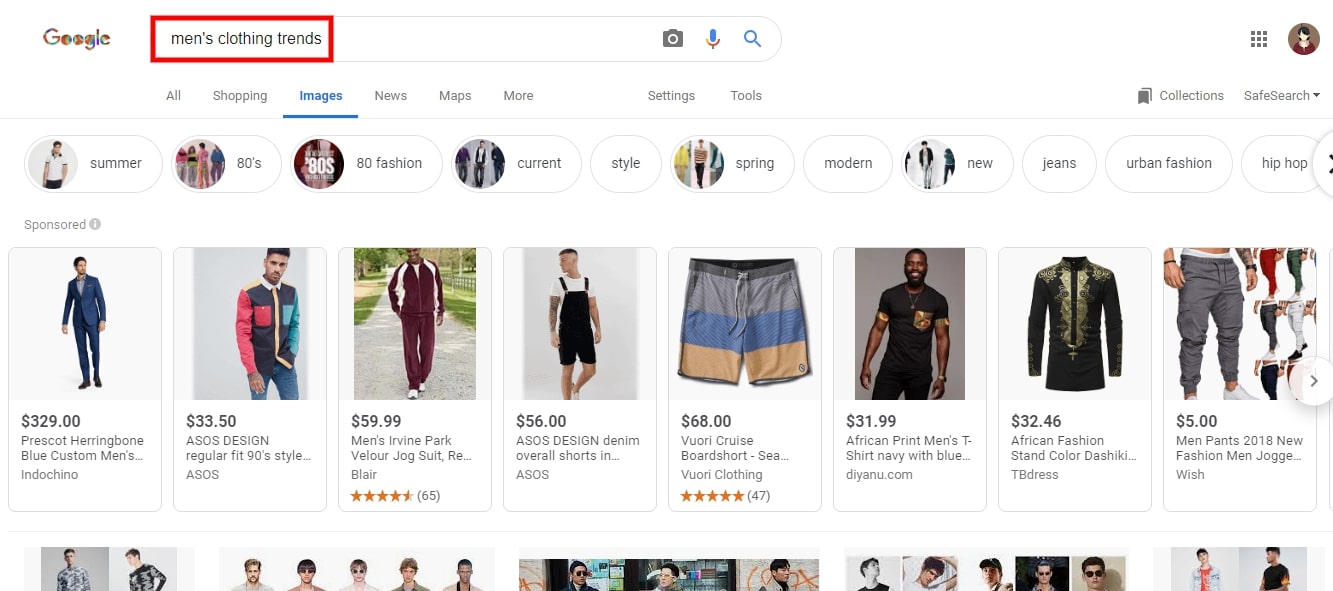Image resolution: width=1333 pixels, height=591 pixels.
Task: Click the Sponsored info icon
Action: click(95, 224)
